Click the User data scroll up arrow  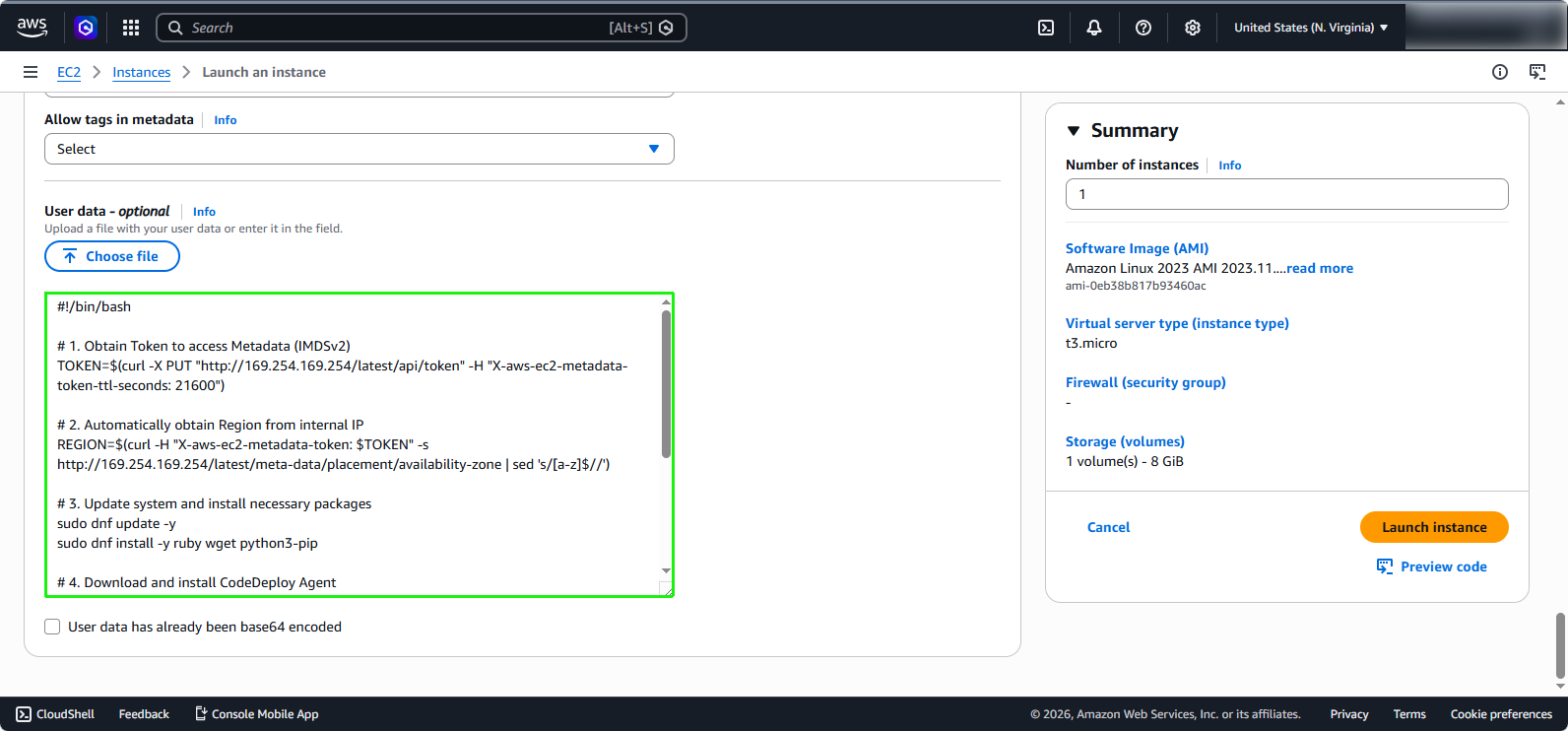tap(666, 301)
